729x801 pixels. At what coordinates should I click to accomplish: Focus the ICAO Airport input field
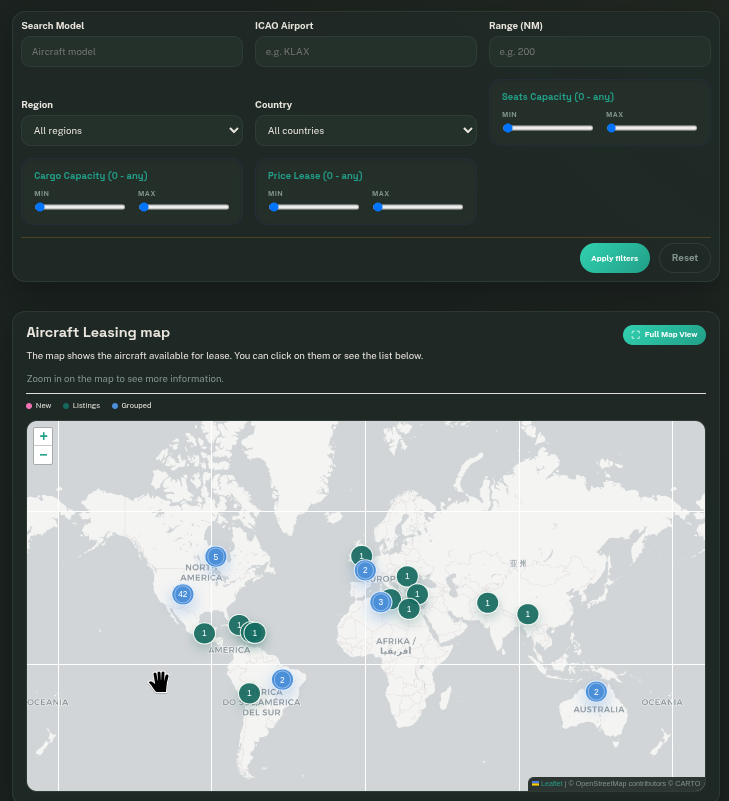(366, 52)
